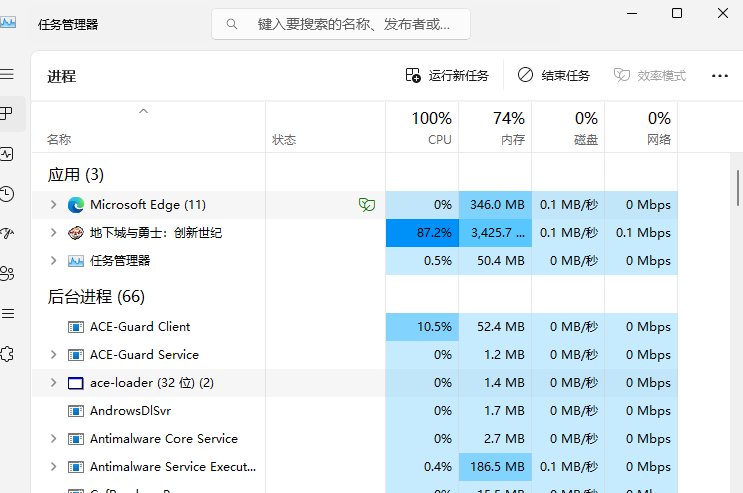
Task: Sort by the 磁盘 column header
Action: pyautogui.click(x=568, y=127)
